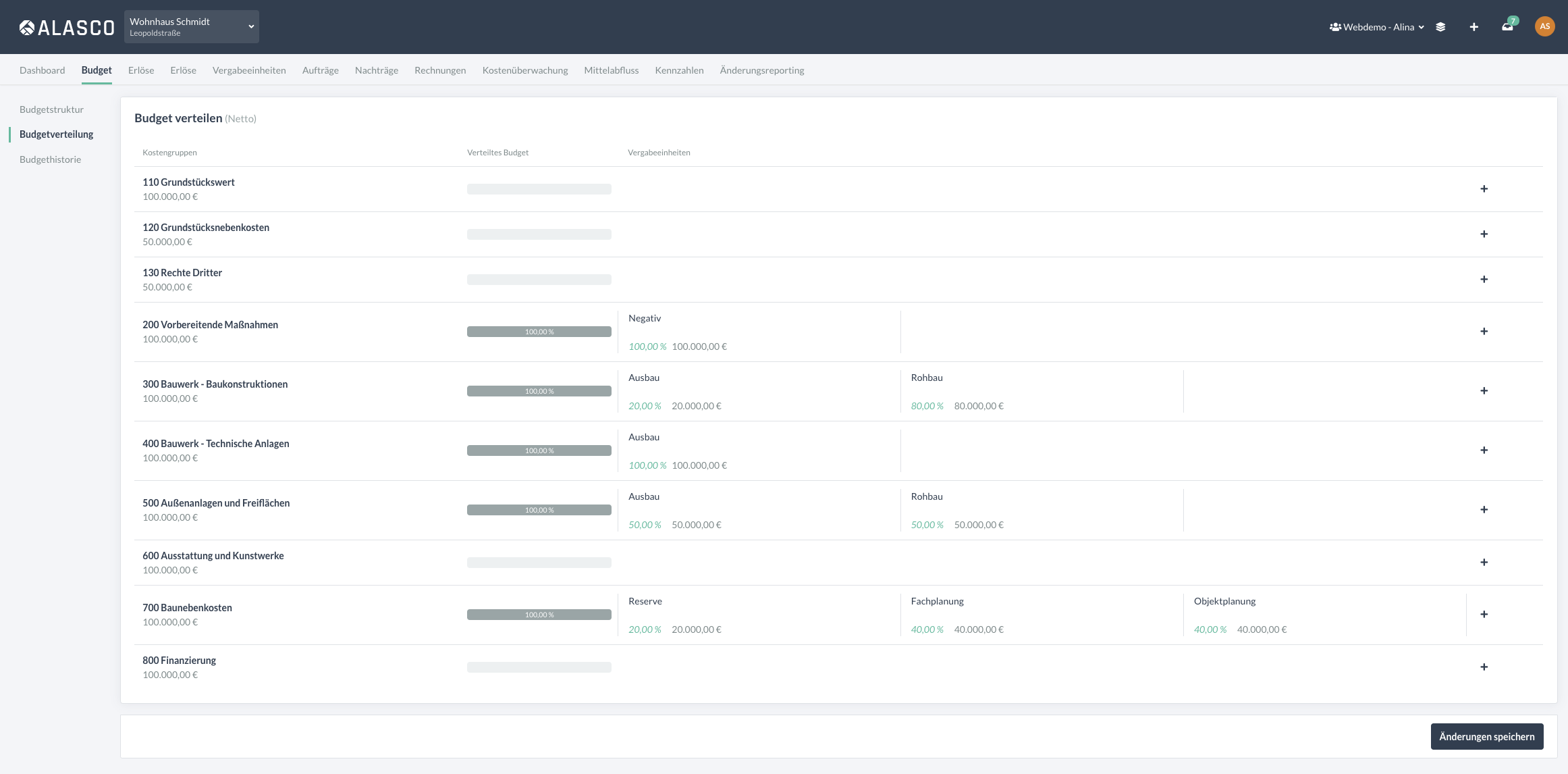This screenshot has height=774, width=1568.
Task: Open the Nachträge tab
Action: pos(377,70)
